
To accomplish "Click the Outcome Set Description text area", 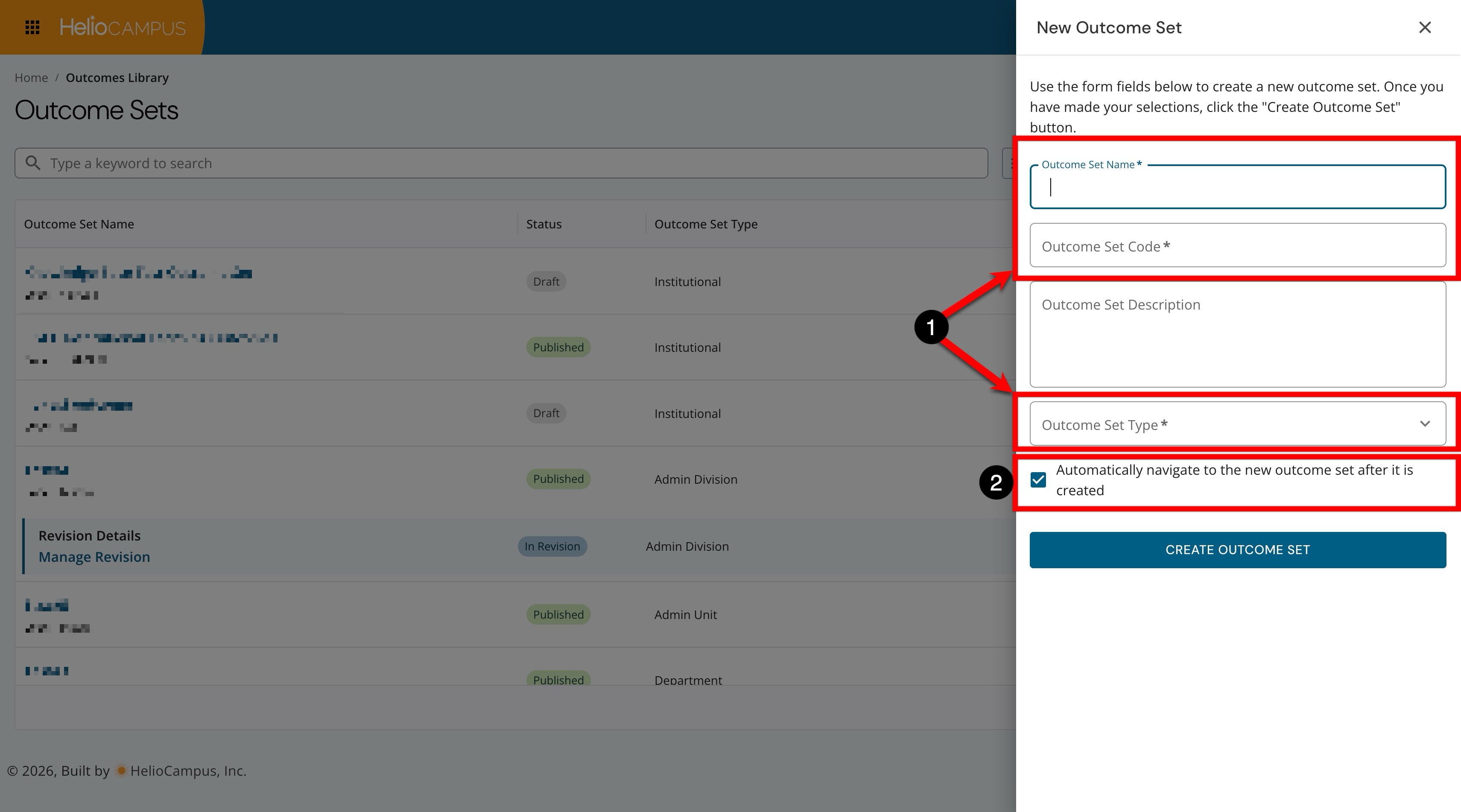I will point(1238,335).
